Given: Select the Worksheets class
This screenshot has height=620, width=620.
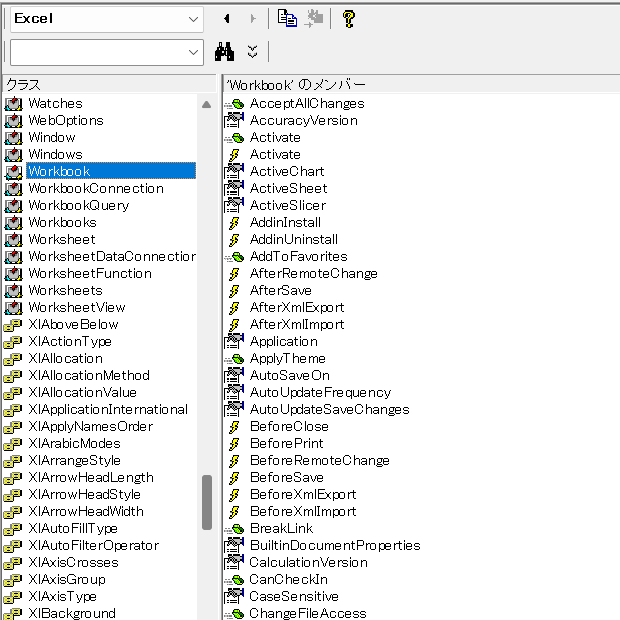Looking at the screenshot, I should [66, 291].
